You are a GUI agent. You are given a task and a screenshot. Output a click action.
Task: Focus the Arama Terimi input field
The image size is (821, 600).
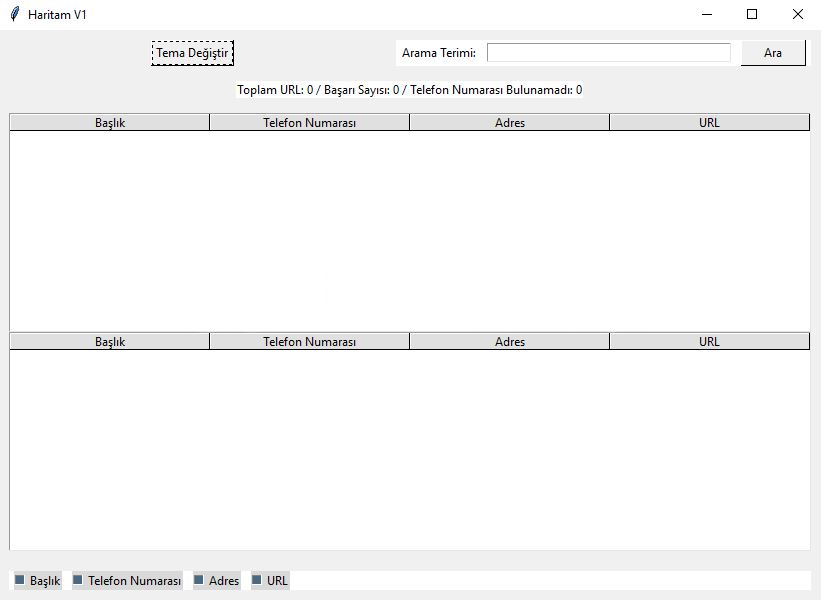[608, 52]
